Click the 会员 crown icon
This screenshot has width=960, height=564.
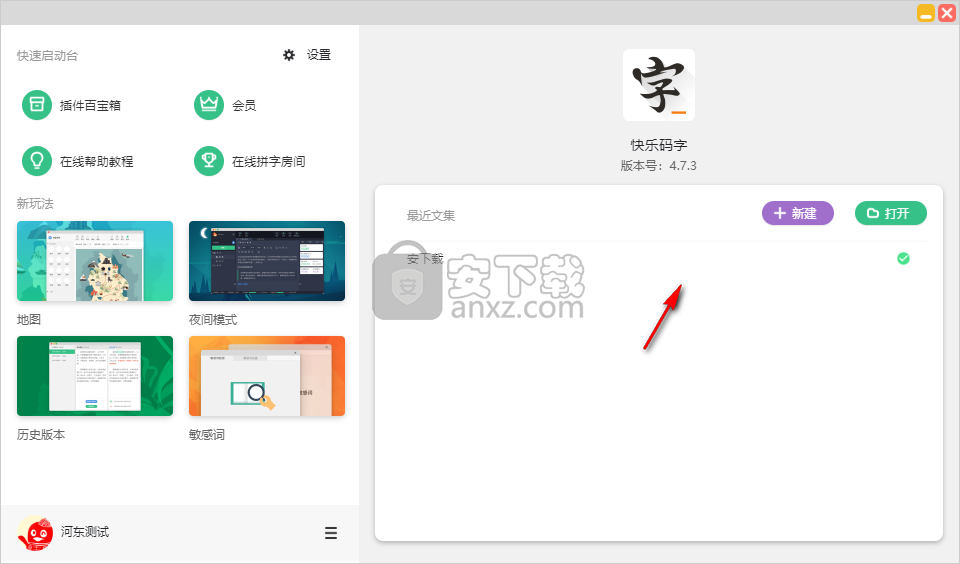(x=209, y=105)
